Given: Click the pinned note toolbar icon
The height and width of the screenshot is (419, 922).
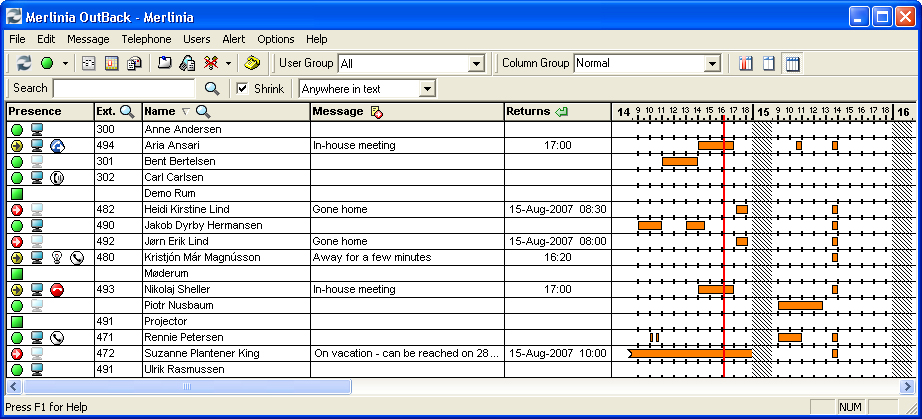Looking at the screenshot, I should [x=165, y=63].
